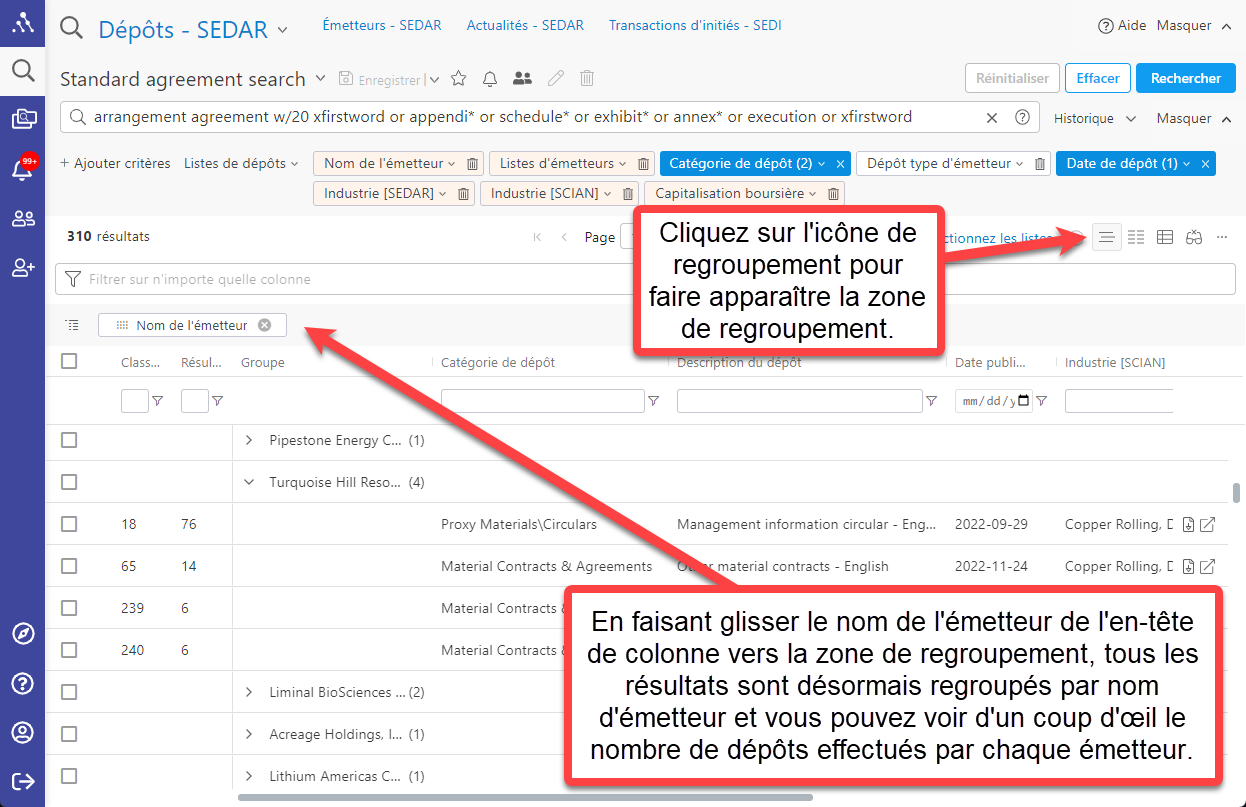This screenshot has width=1246, height=807.
Task: Remove the Dépôt type d'émetteur criterion
Action: 1040,164
